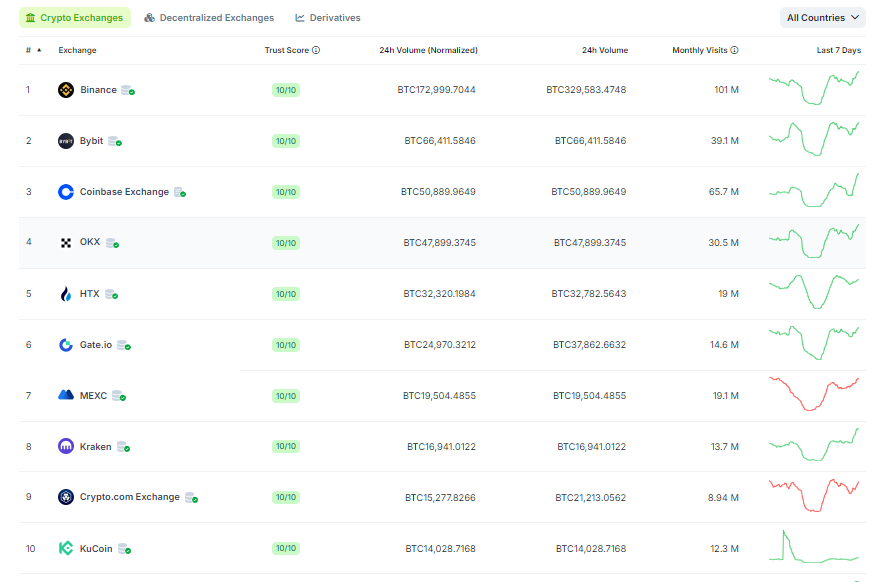Click the reserves badge next to Kraken
Screen dimensions: 877x582
tap(124, 447)
